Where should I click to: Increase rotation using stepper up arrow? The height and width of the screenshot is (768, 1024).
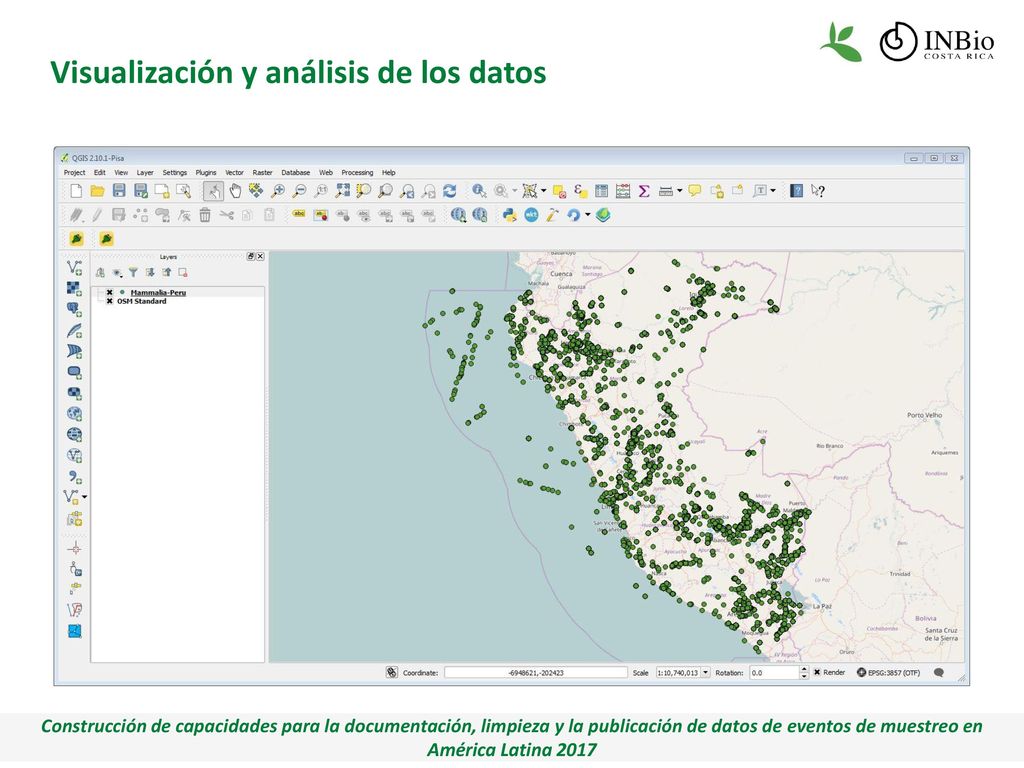point(804,669)
